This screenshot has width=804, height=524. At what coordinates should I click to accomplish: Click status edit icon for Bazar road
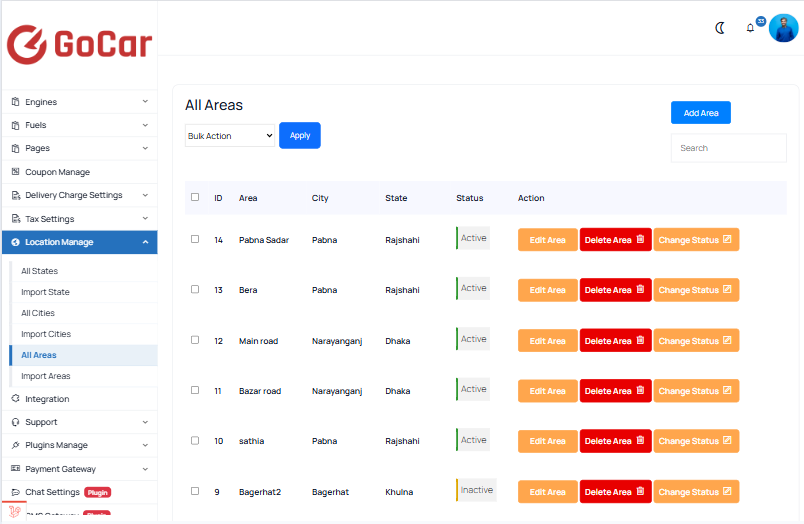727,390
